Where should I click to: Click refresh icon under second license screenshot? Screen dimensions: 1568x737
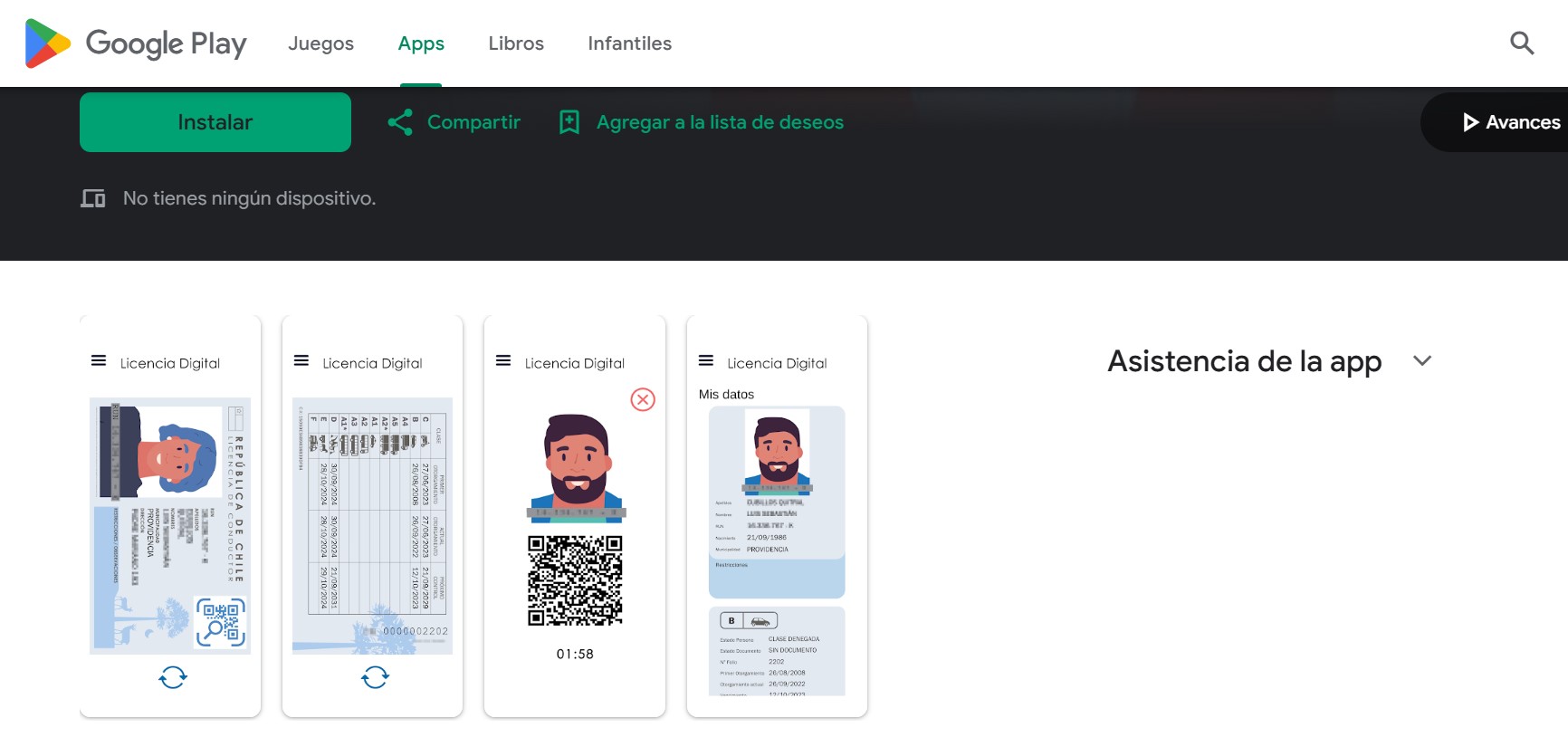coord(375,677)
